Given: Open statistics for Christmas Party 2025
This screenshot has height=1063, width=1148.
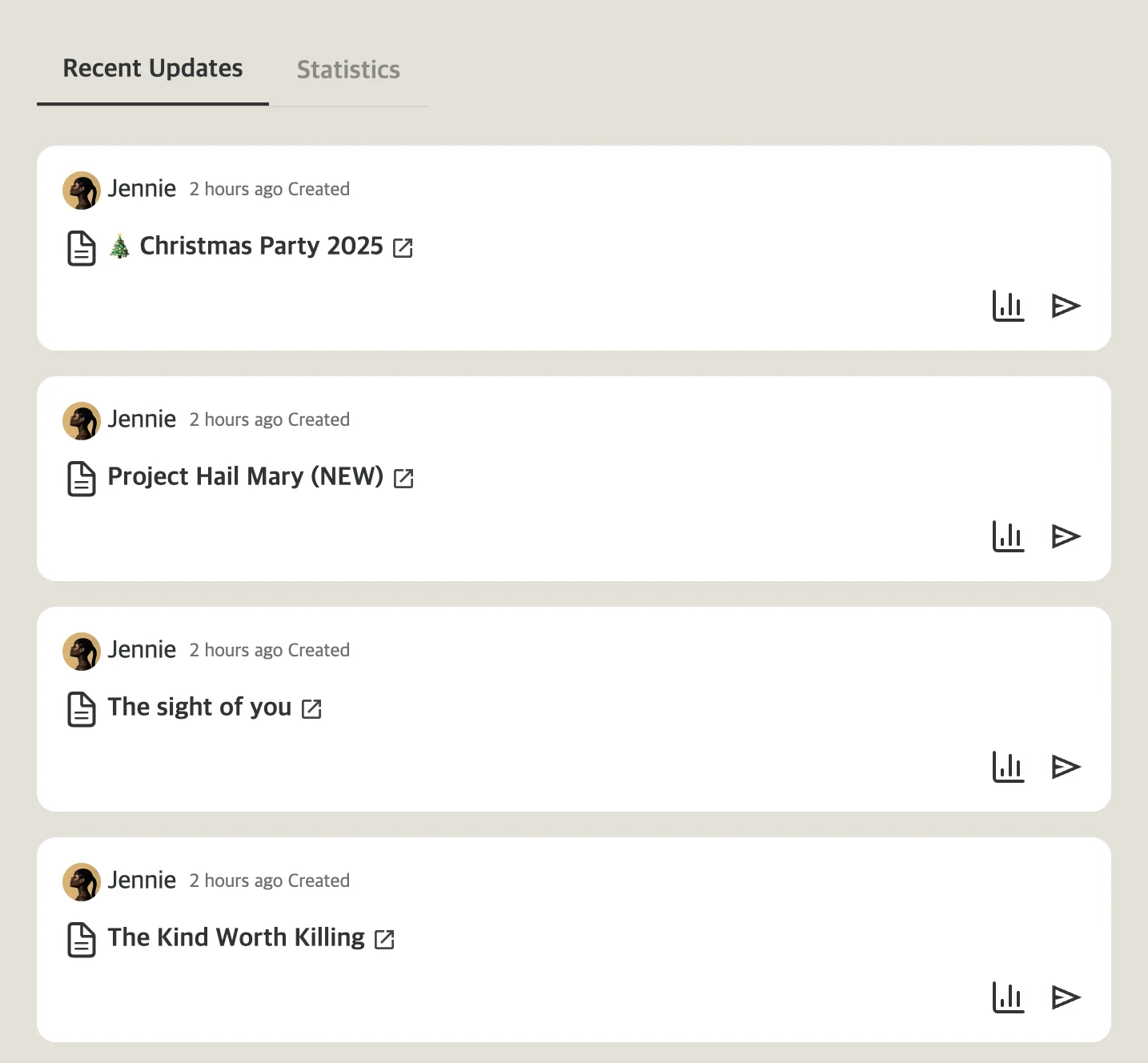Looking at the screenshot, I should tap(1008, 306).
